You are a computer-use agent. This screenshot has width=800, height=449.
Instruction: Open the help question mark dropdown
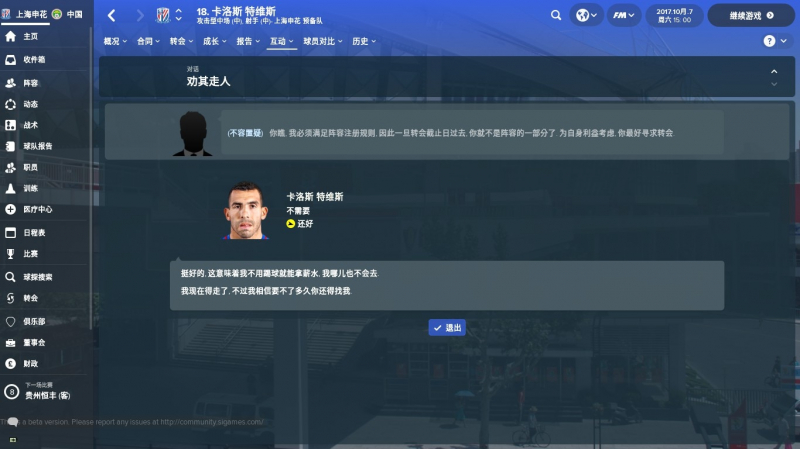pos(774,41)
